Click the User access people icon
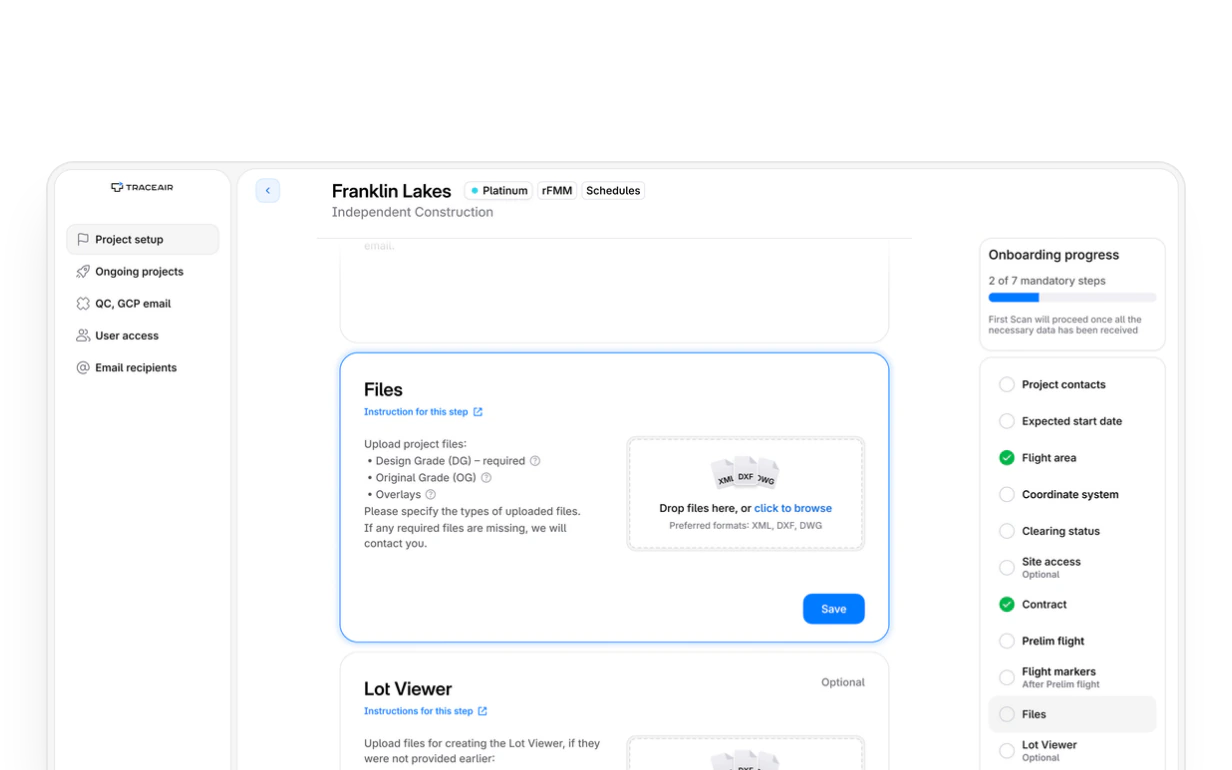 pyautogui.click(x=83, y=336)
